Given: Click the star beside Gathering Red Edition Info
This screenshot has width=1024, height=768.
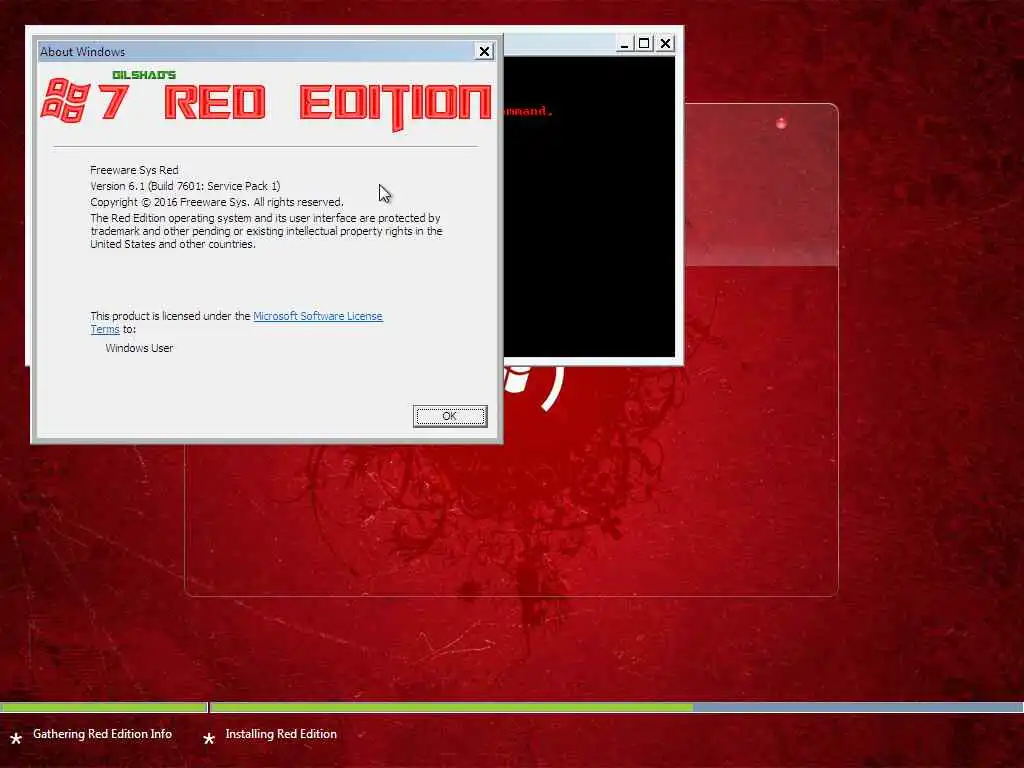Looking at the screenshot, I should pyautogui.click(x=16, y=739).
